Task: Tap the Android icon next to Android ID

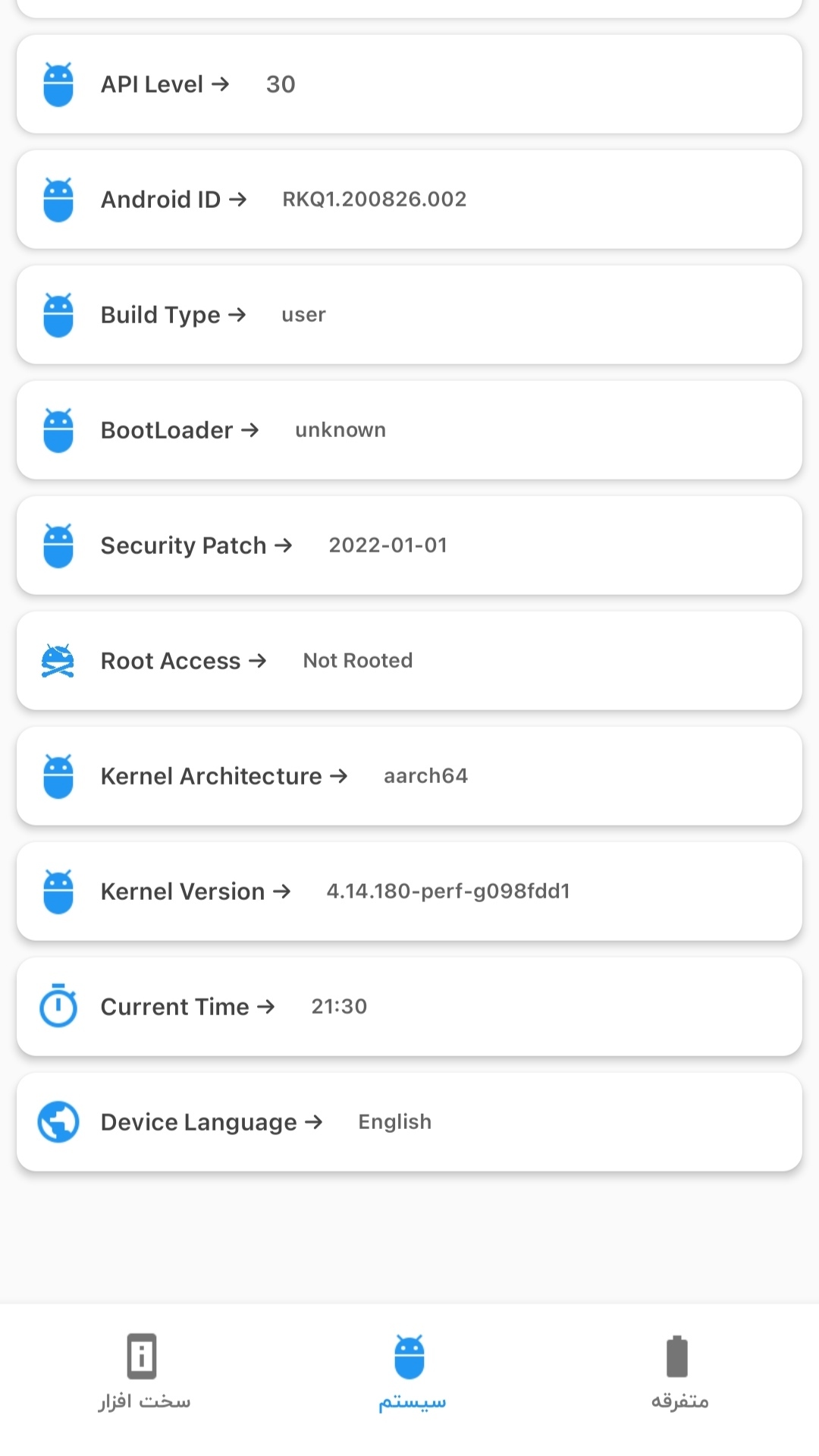Action: tap(58, 200)
